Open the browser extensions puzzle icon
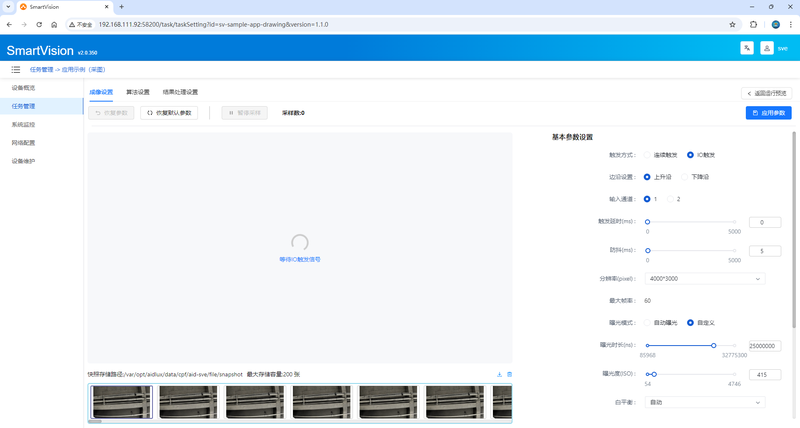 (754, 24)
